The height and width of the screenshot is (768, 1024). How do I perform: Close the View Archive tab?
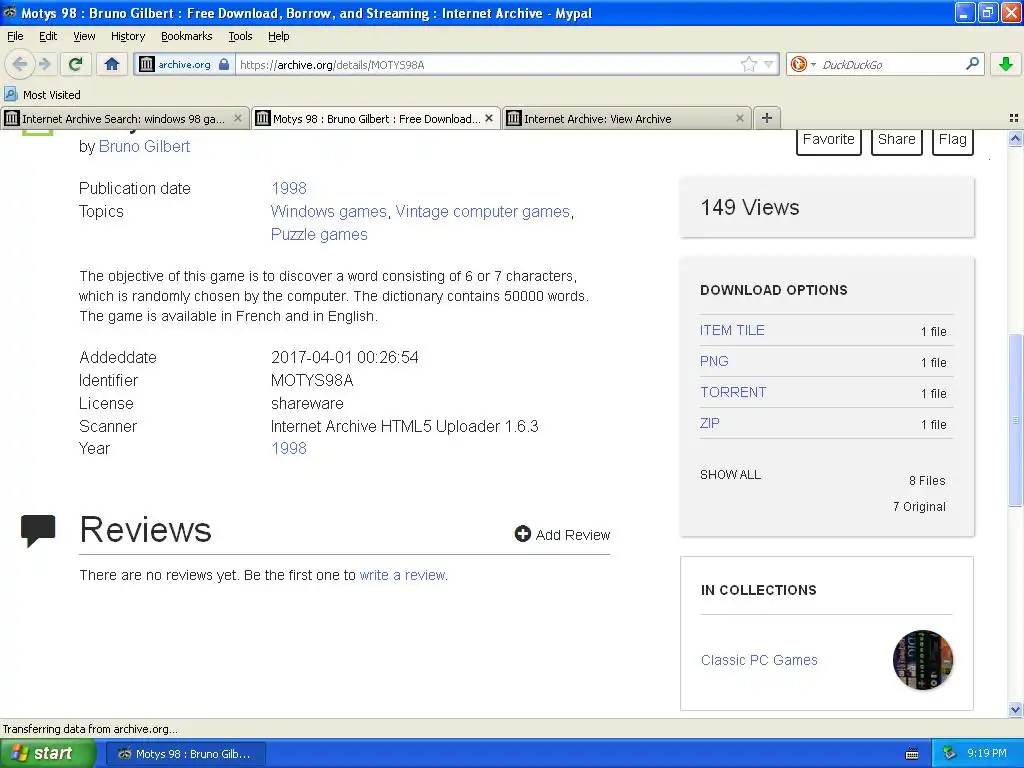pos(740,118)
